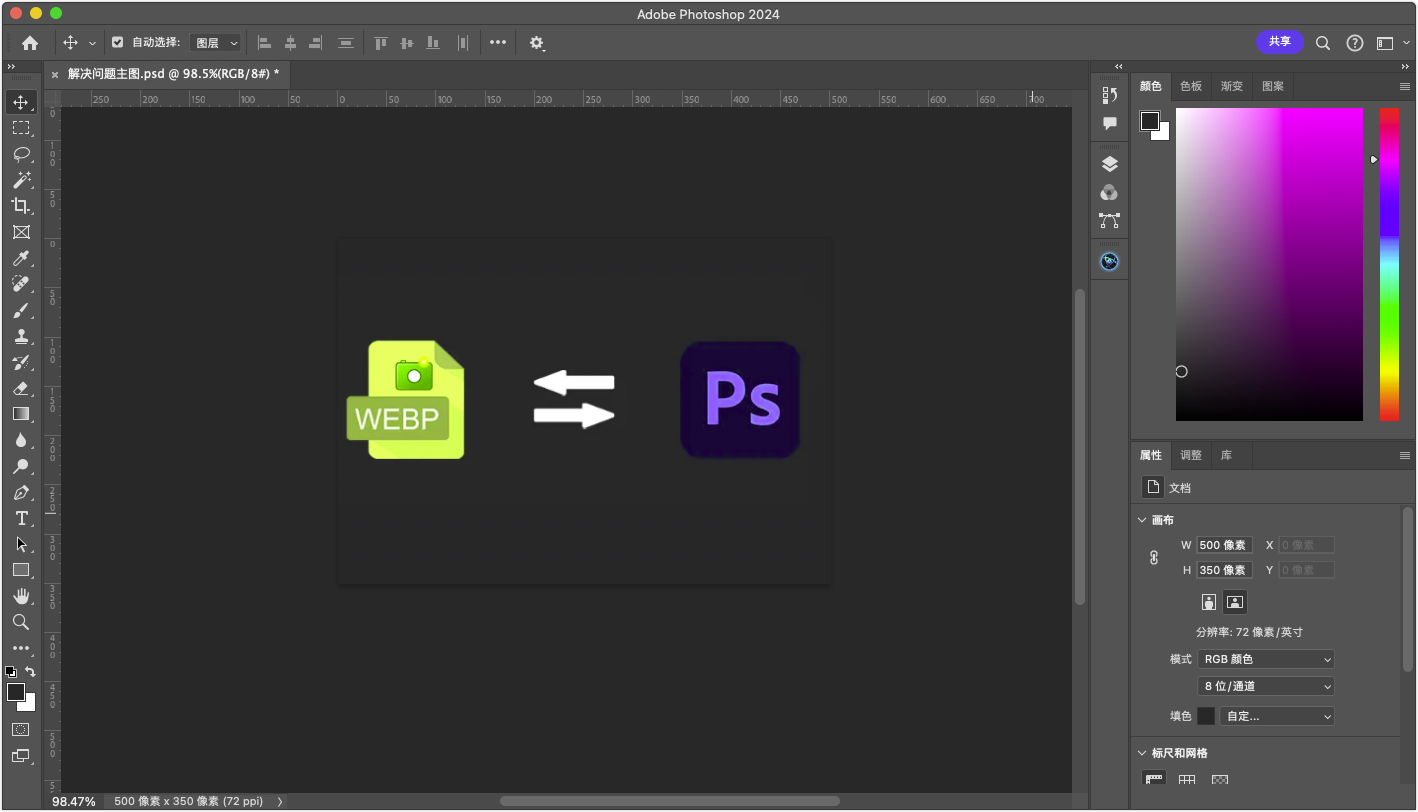Image resolution: width=1418 pixels, height=812 pixels.
Task: Collapse the 标尺和网格 section
Action: (1143, 753)
